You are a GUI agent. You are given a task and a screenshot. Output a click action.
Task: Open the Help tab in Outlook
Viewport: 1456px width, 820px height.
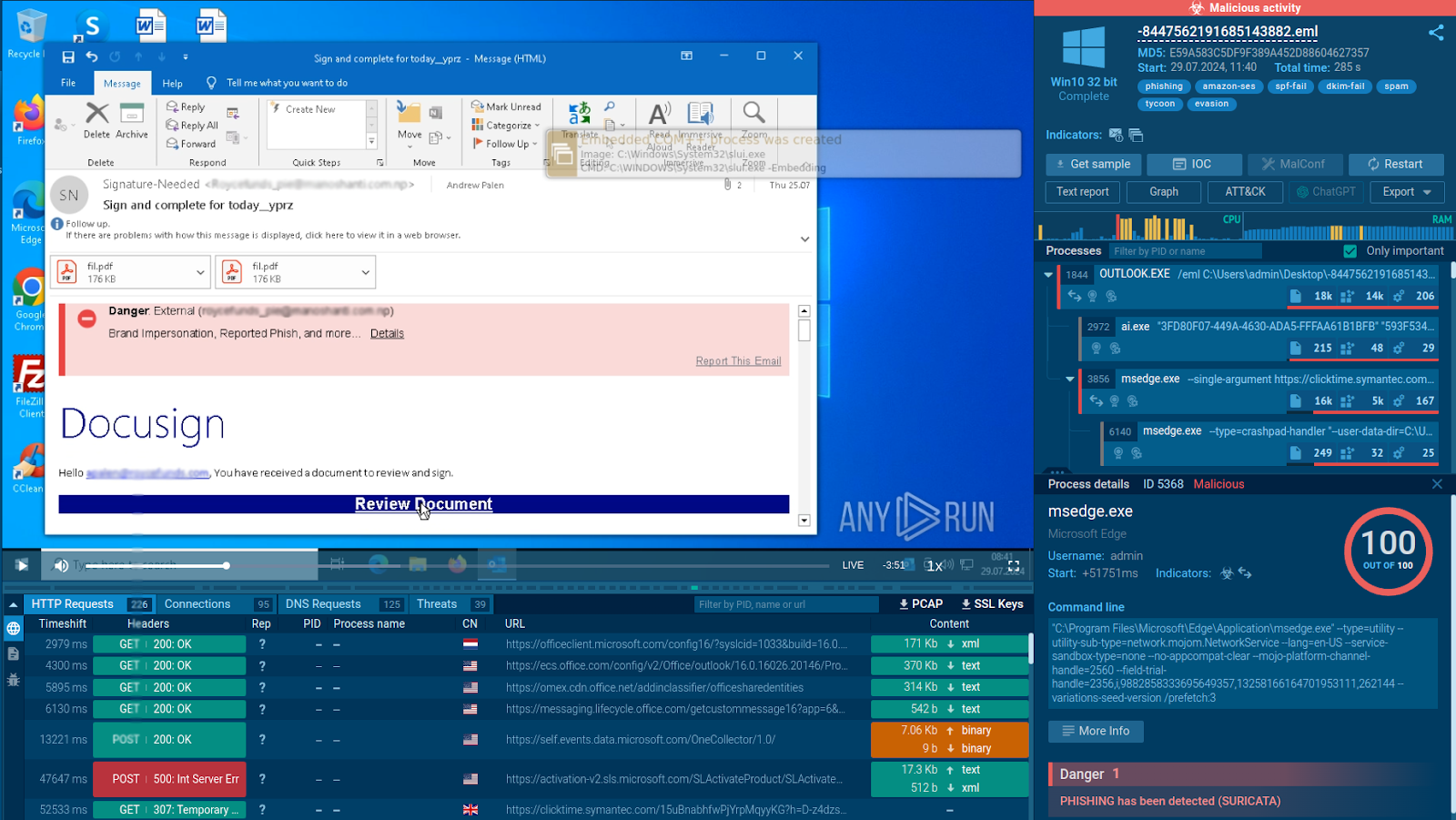pyautogui.click(x=173, y=83)
